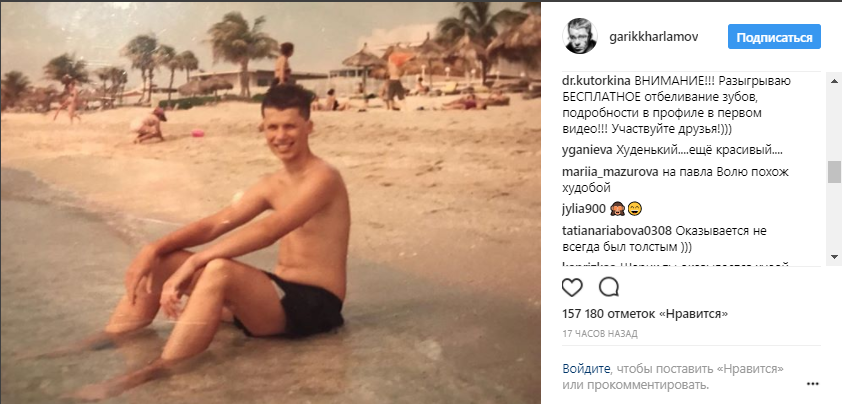Click the comments scrollbar thumb

pos(834,172)
